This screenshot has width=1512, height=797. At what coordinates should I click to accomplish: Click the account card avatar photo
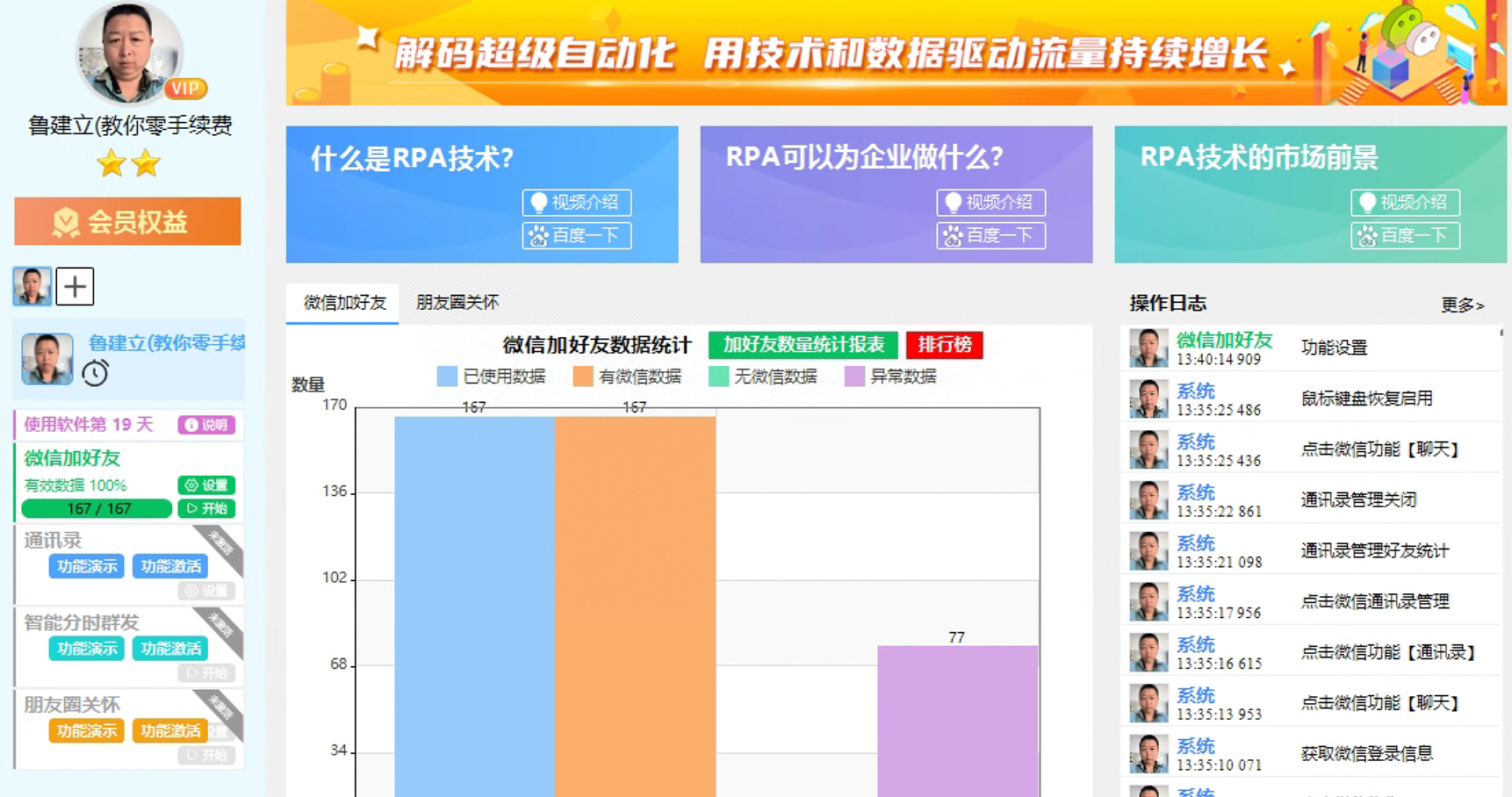[47, 358]
